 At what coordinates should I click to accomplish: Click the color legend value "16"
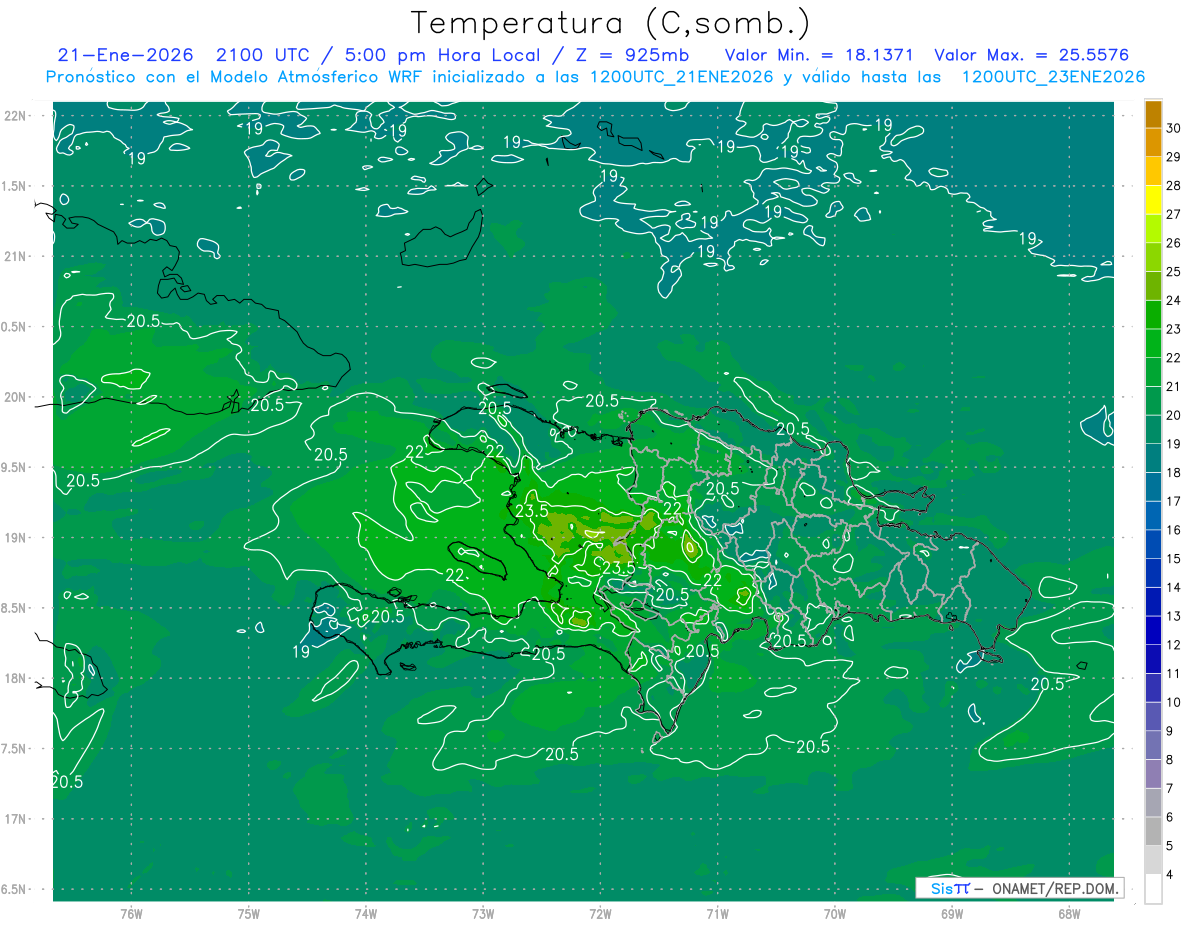pos(1175,530)
